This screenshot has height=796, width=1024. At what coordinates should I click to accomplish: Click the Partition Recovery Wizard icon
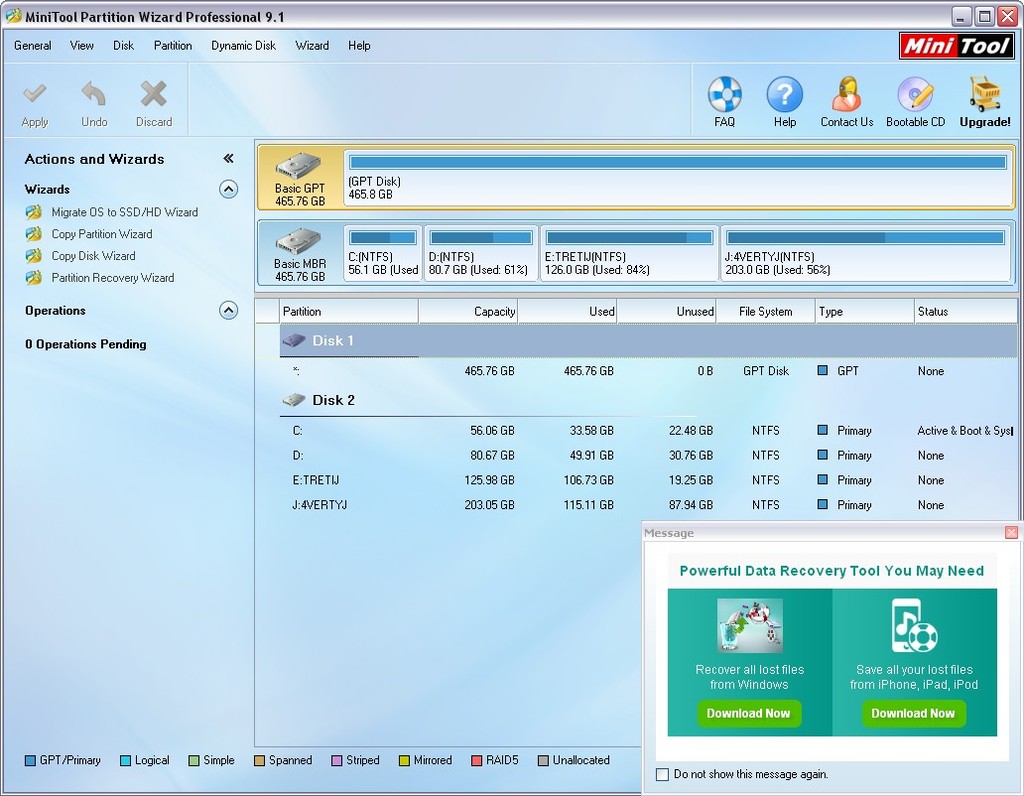point(34,278)
